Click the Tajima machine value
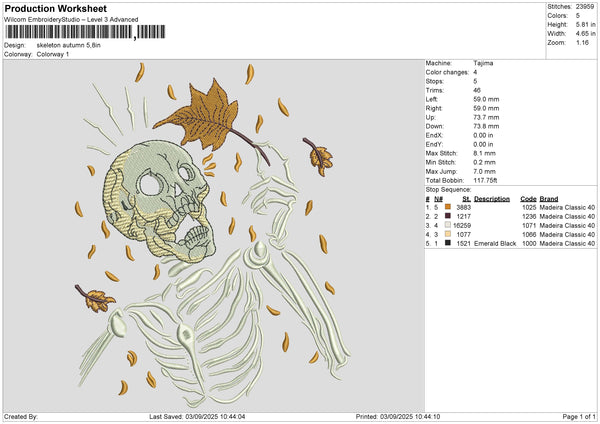Image resolution: width=600 pixels, height=424 pixels. click(483, 63)
